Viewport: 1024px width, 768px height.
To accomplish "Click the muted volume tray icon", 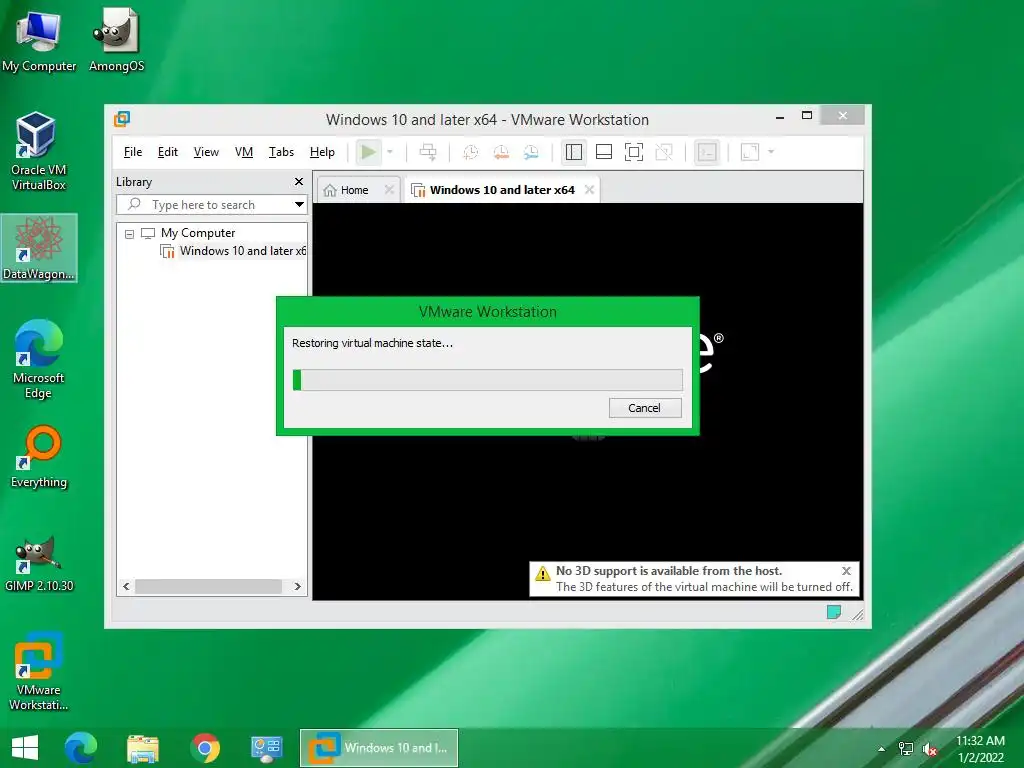I will (x=930, y=749).
